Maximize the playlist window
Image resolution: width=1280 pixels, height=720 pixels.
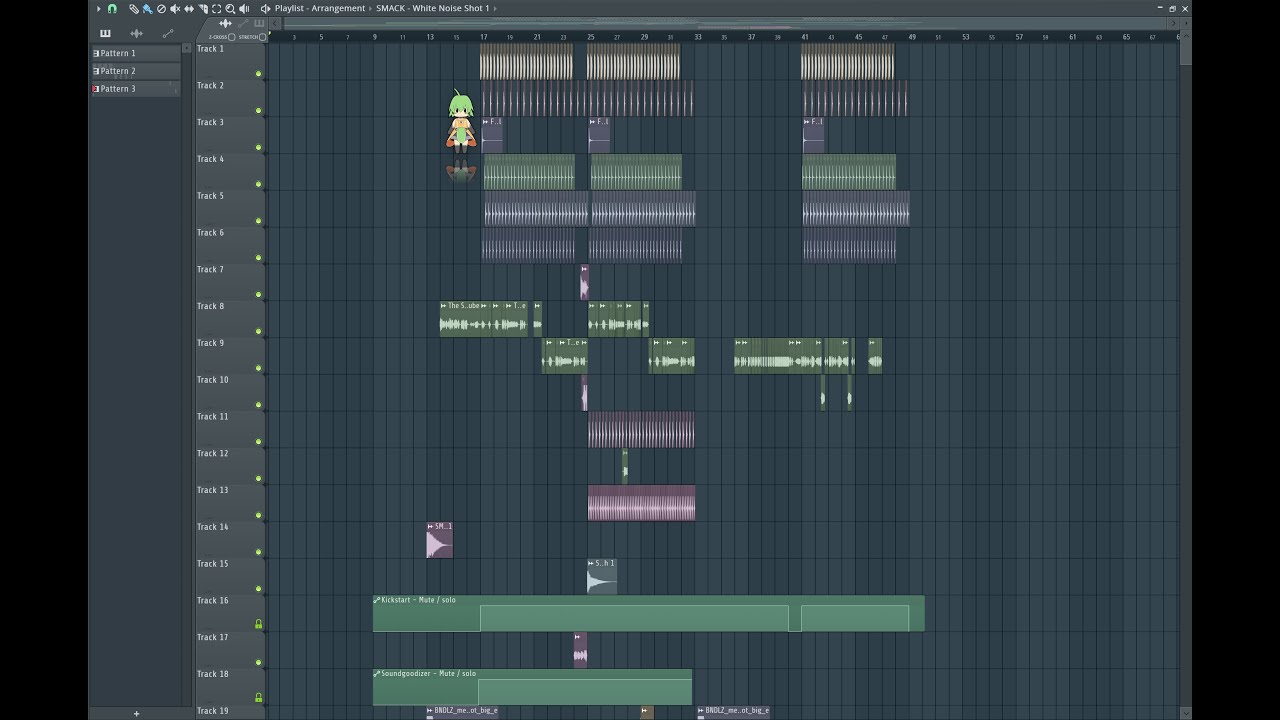click(1172, 8)
